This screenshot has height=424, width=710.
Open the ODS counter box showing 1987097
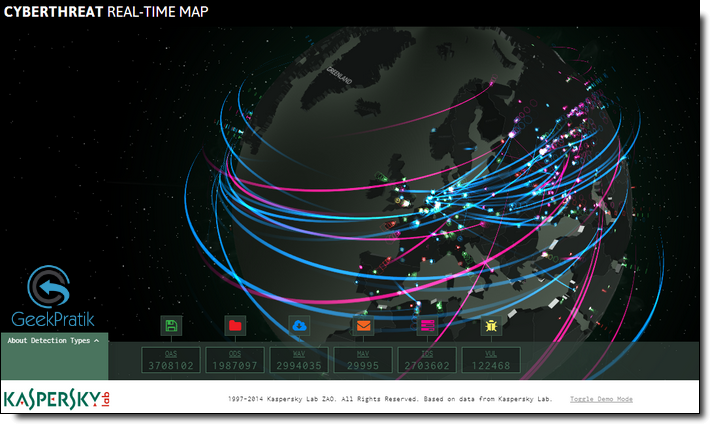(235, 360)
